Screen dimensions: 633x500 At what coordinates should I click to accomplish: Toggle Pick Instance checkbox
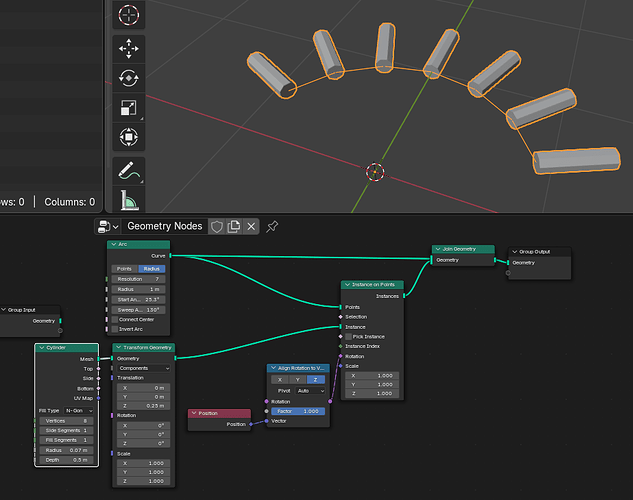pyautogui.click(x=348, y=337)
